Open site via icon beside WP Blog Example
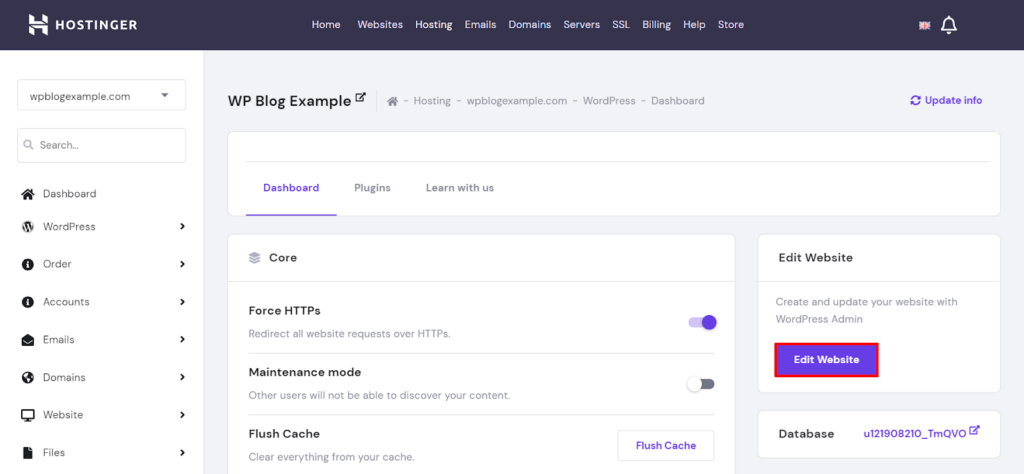This screenshot has width=1024, height=474. [360, 98]
